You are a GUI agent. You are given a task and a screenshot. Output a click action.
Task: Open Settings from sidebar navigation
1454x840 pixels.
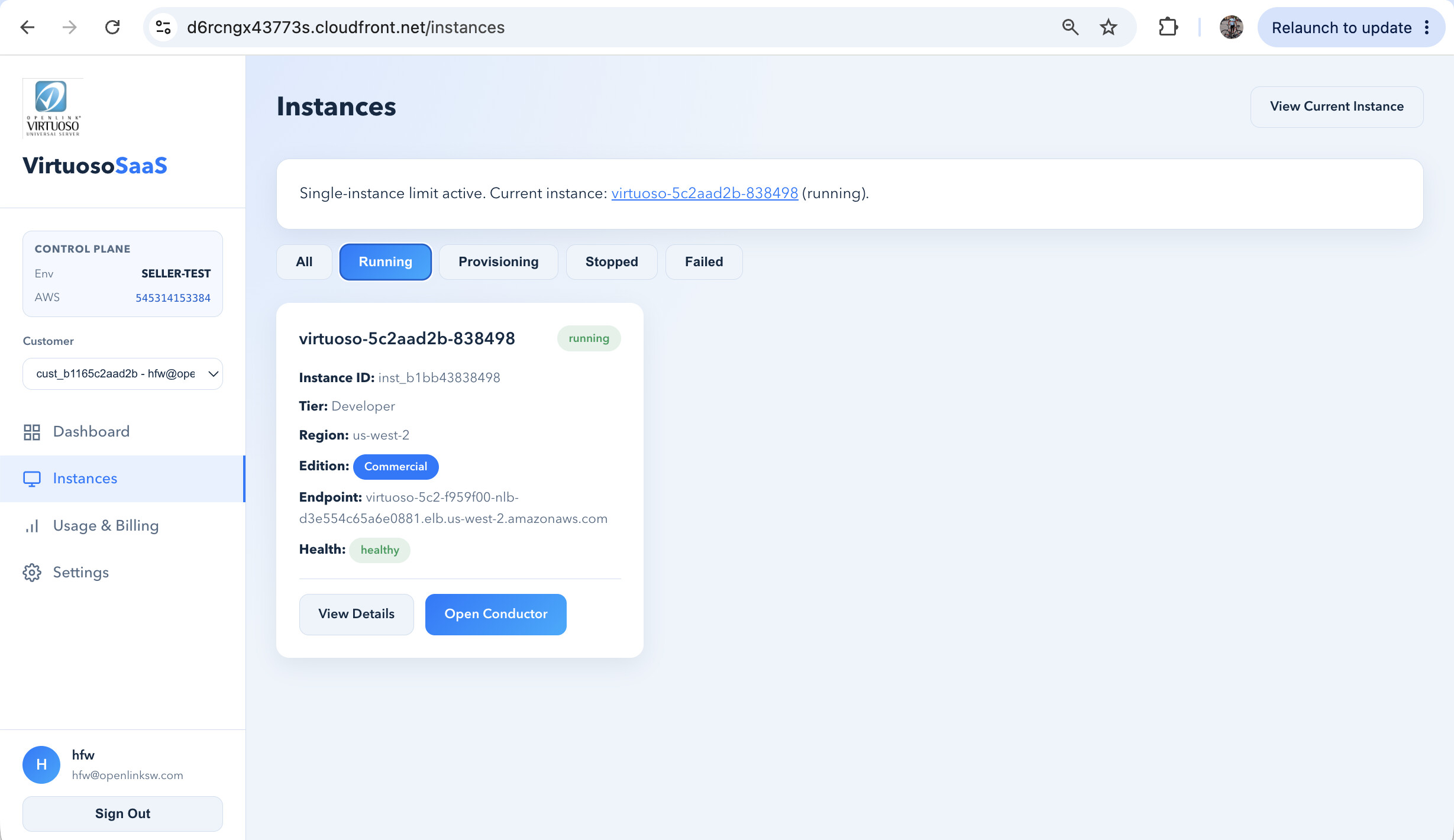(x=122, y=573)
